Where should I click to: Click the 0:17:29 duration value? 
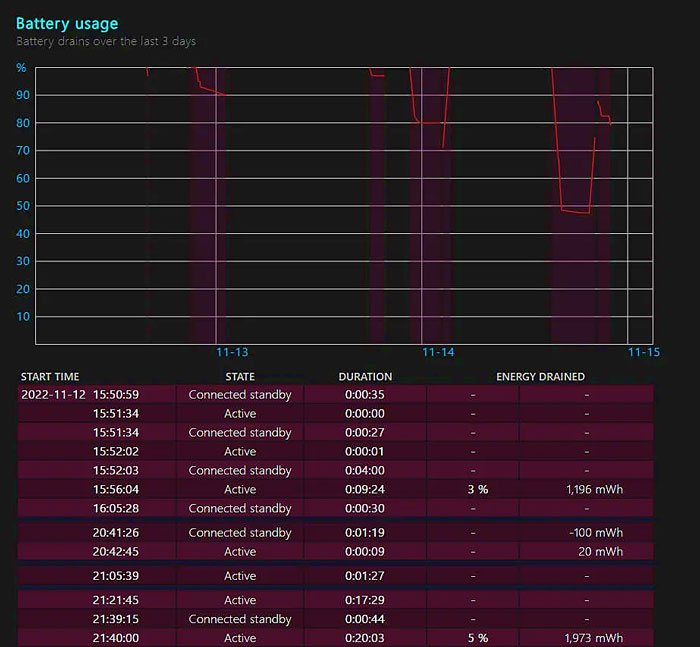pyautogui.click(x=365, y=600)
